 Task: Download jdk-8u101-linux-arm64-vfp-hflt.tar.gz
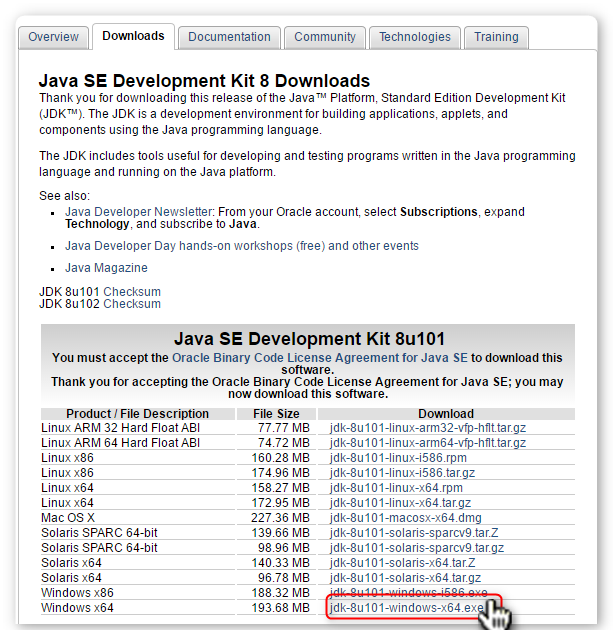pos(428,443)
